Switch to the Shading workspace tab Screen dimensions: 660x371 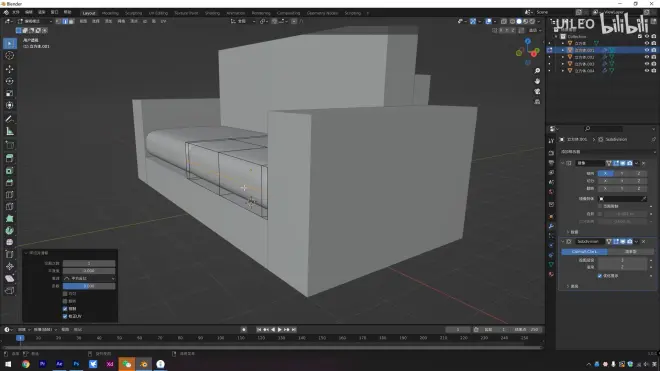pyautogui.click(x=212, y=13)
